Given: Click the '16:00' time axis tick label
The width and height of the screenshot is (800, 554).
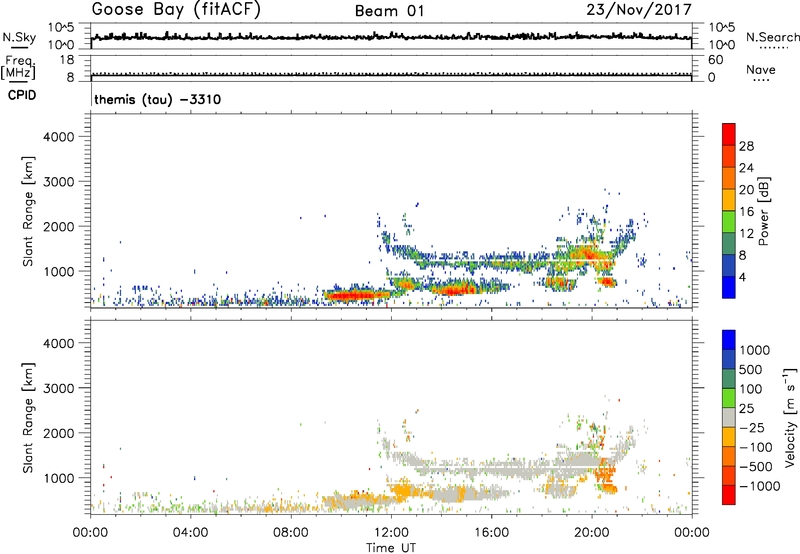Looking at the screenshot, I should [491, 533].
